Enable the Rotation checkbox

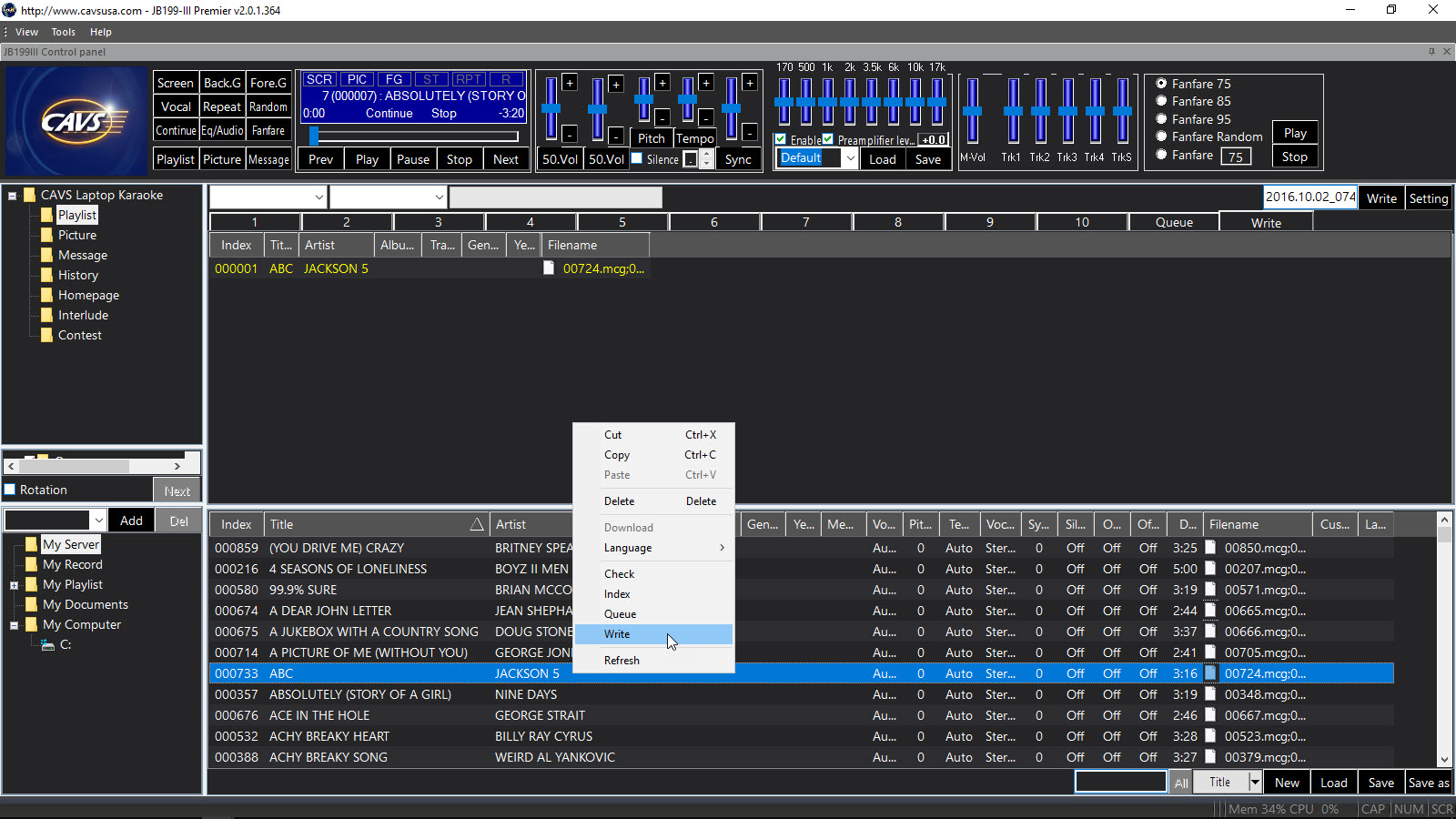[x=10, y=490]
